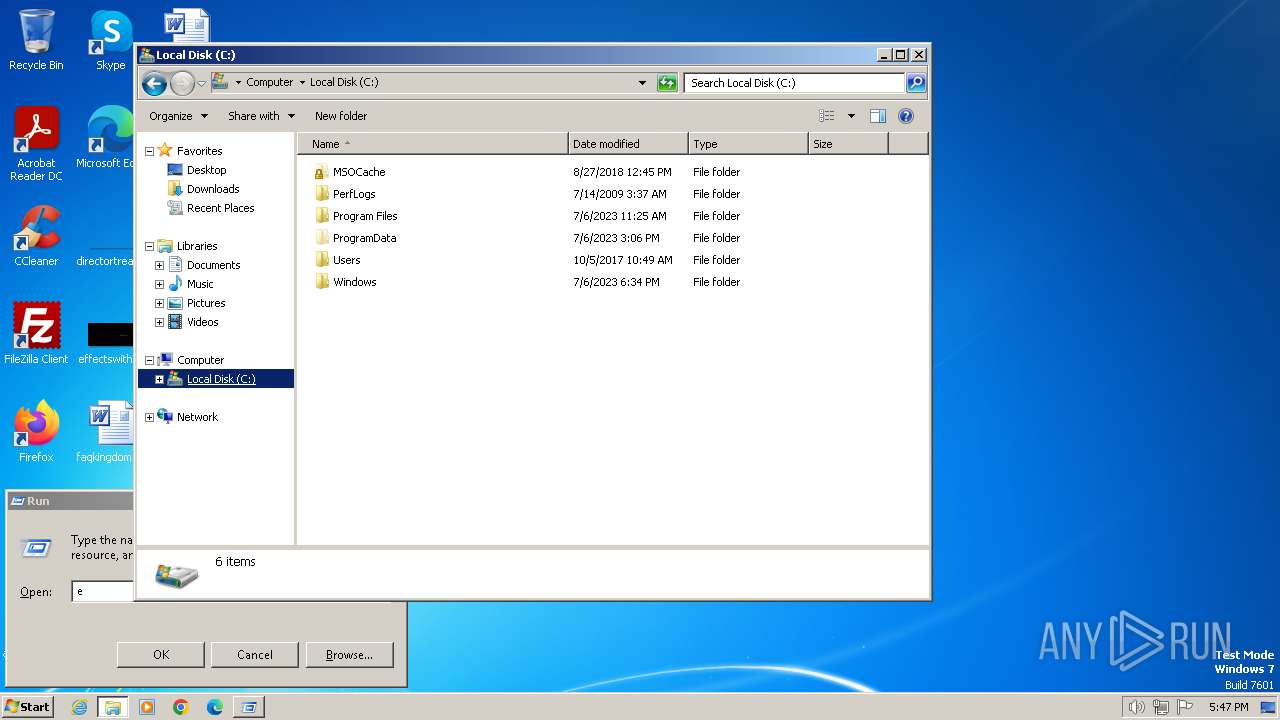Launch Chrome from the taskbar
1280x720 pixels.
(181, 707)
